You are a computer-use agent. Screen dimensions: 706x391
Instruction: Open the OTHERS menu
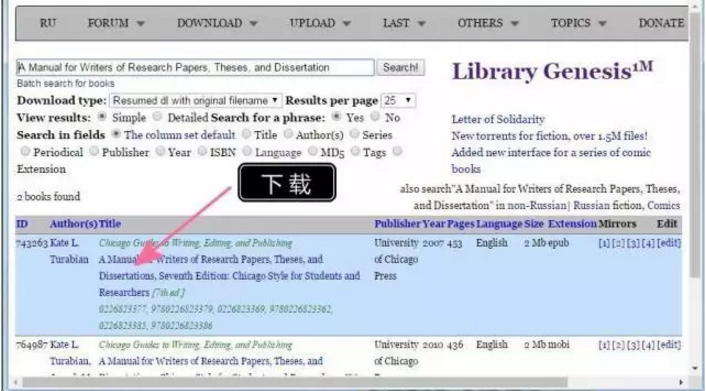488,23
